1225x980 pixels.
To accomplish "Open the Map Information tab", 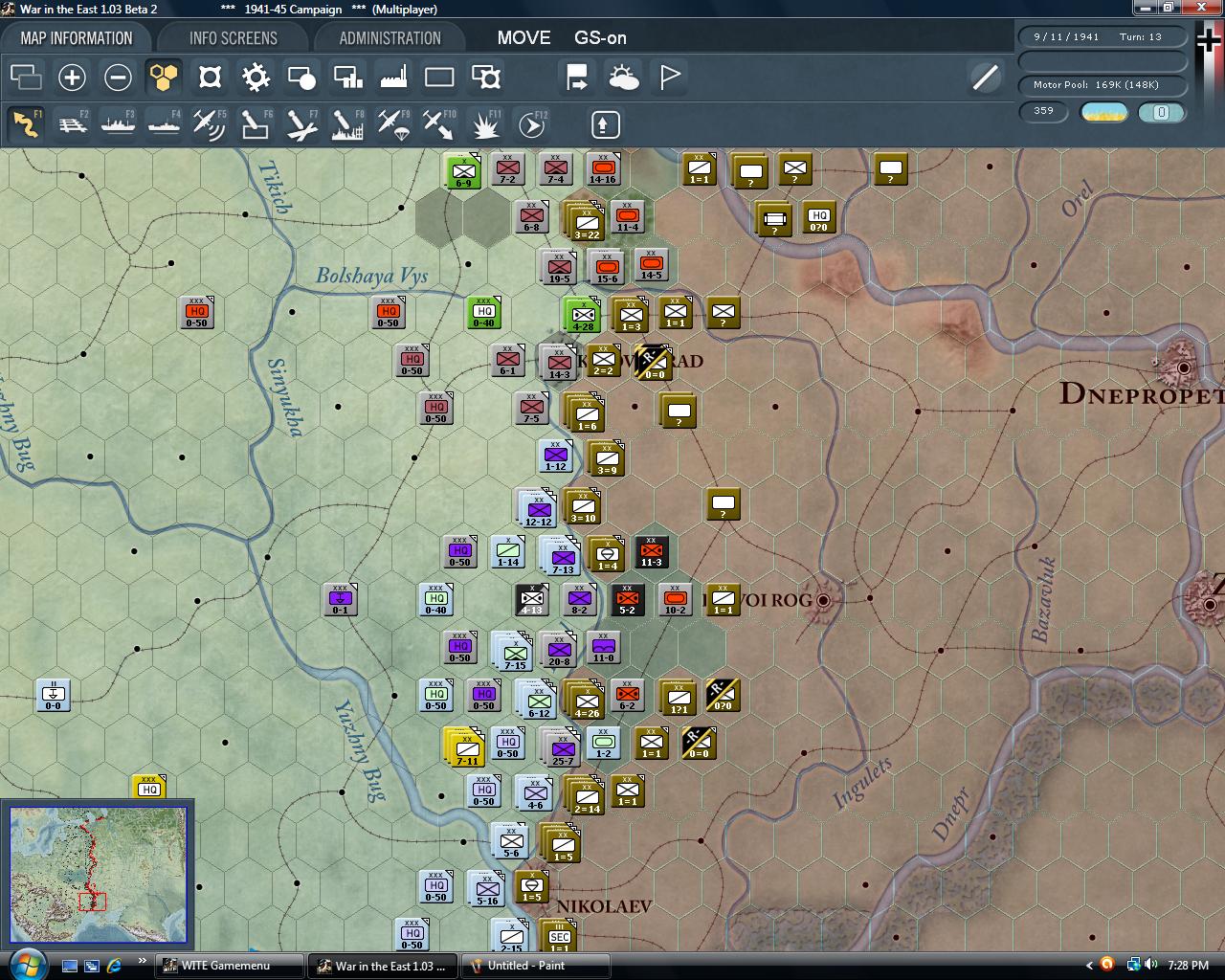I will click(77, 38).
